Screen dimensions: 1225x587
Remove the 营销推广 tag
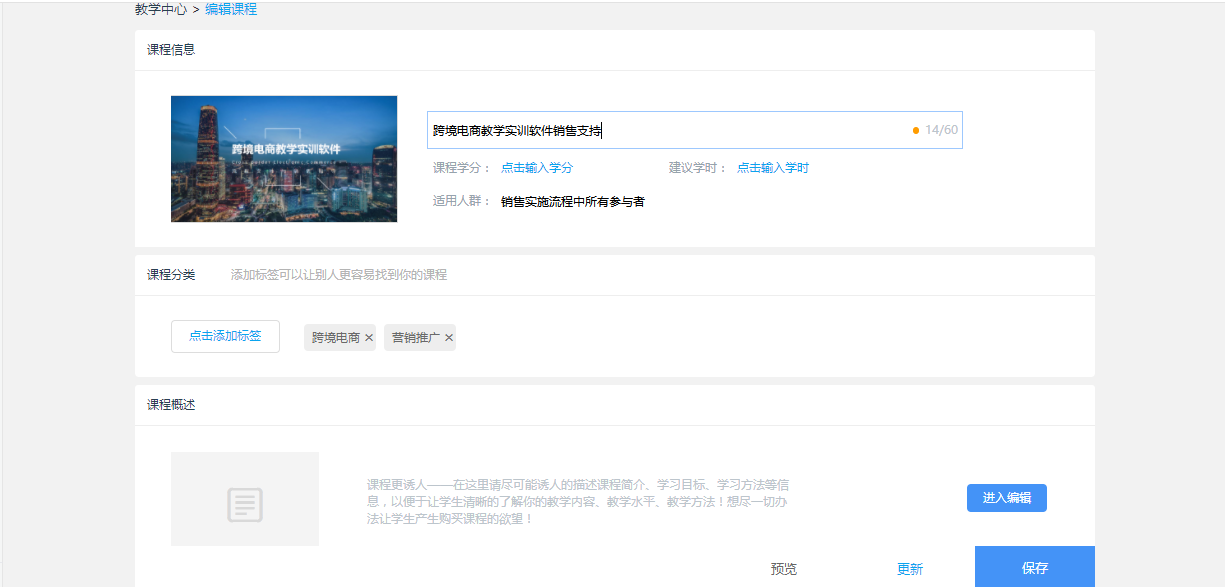(449, 338)
